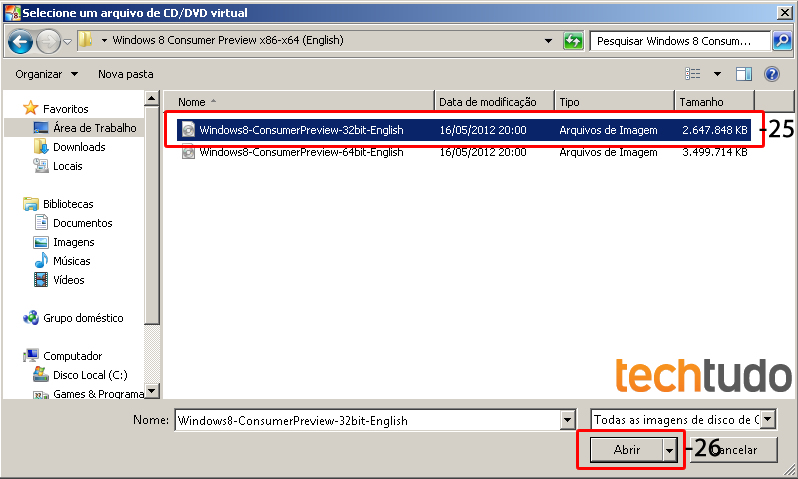Viewport: 798px width, 479px height.
Task: Click the Músicas note icon
Action: pyautogui.click(x=41, y=261)
